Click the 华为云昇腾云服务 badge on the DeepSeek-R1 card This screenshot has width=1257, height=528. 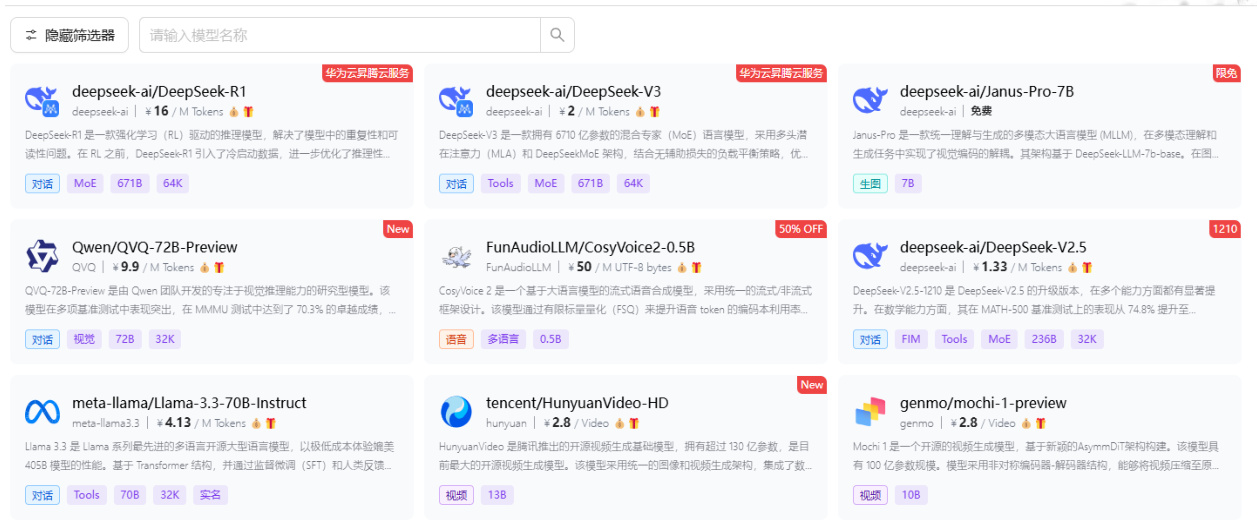tap(367, 73)
